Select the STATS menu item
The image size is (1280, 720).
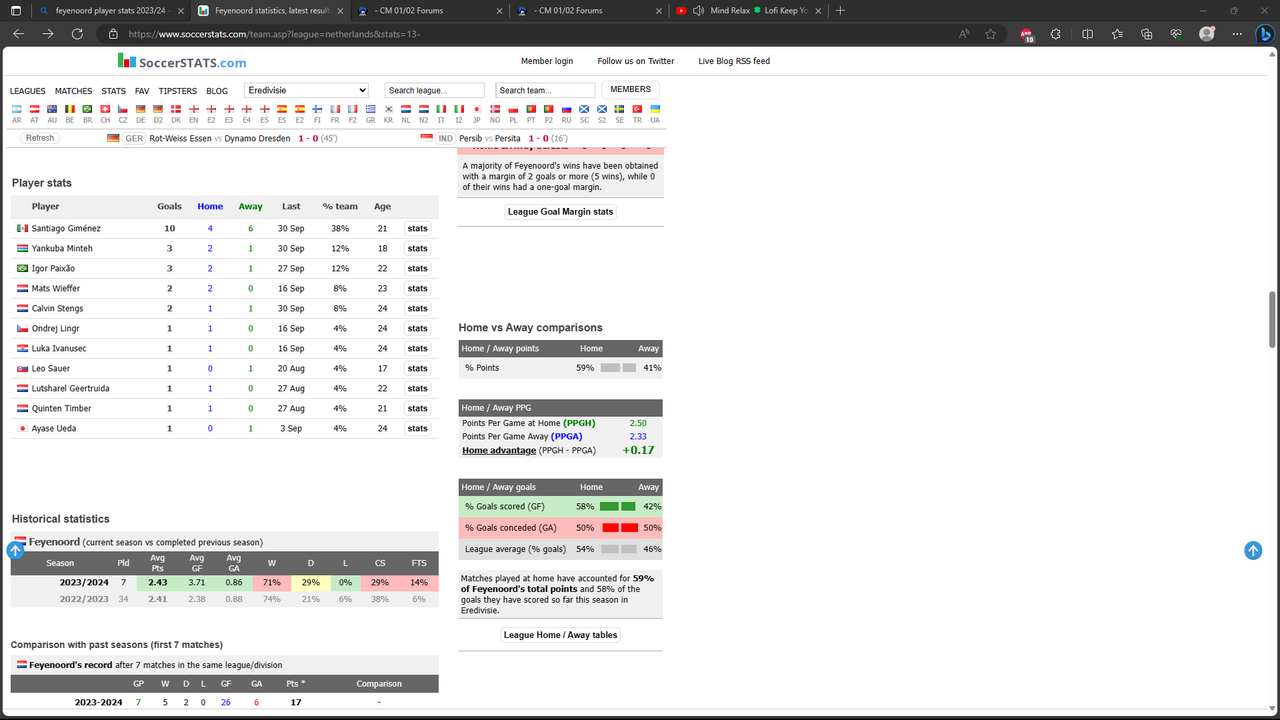pos(113,90)
